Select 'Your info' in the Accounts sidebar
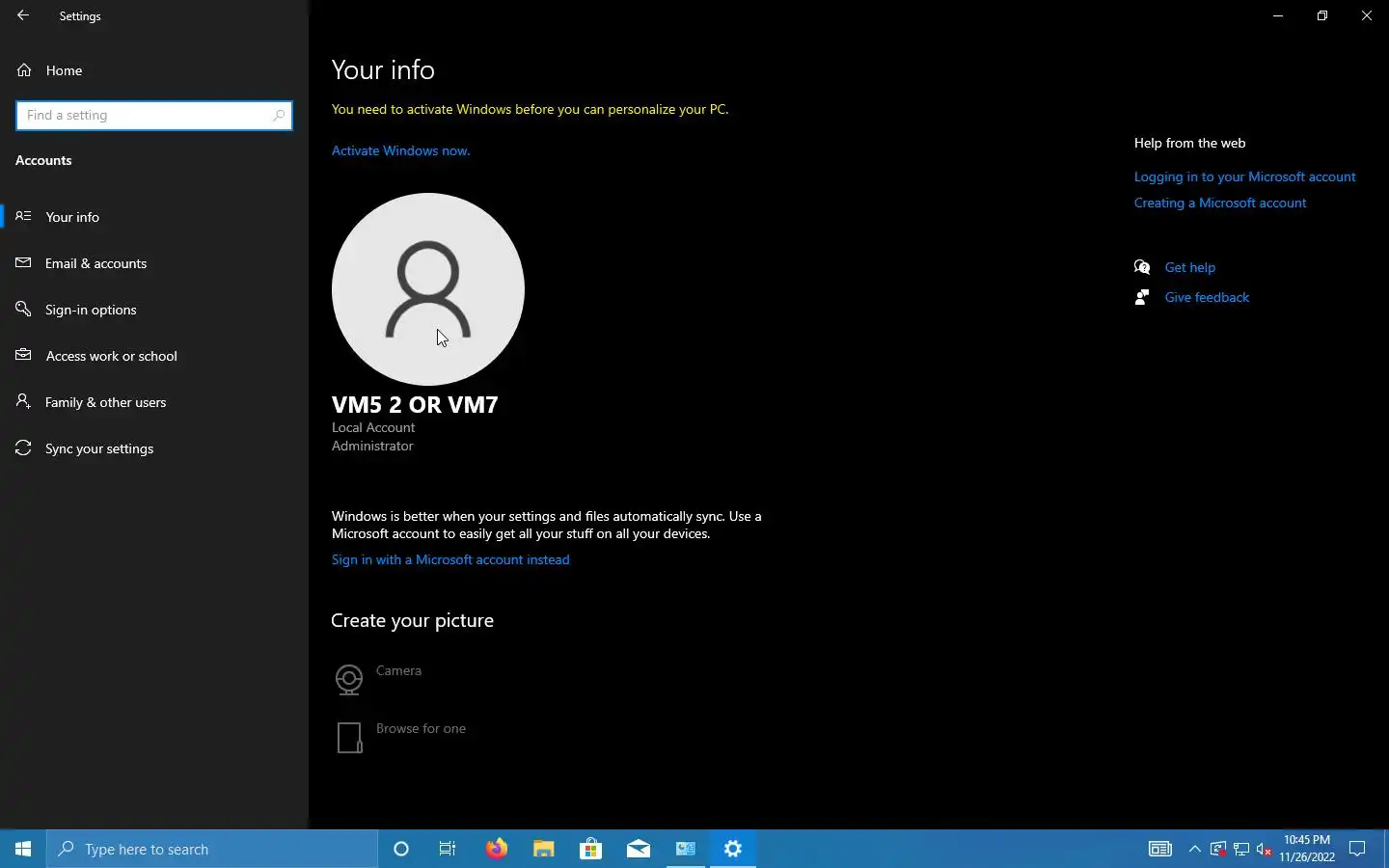The image size is (1389, 868). [x=154, y=217]
